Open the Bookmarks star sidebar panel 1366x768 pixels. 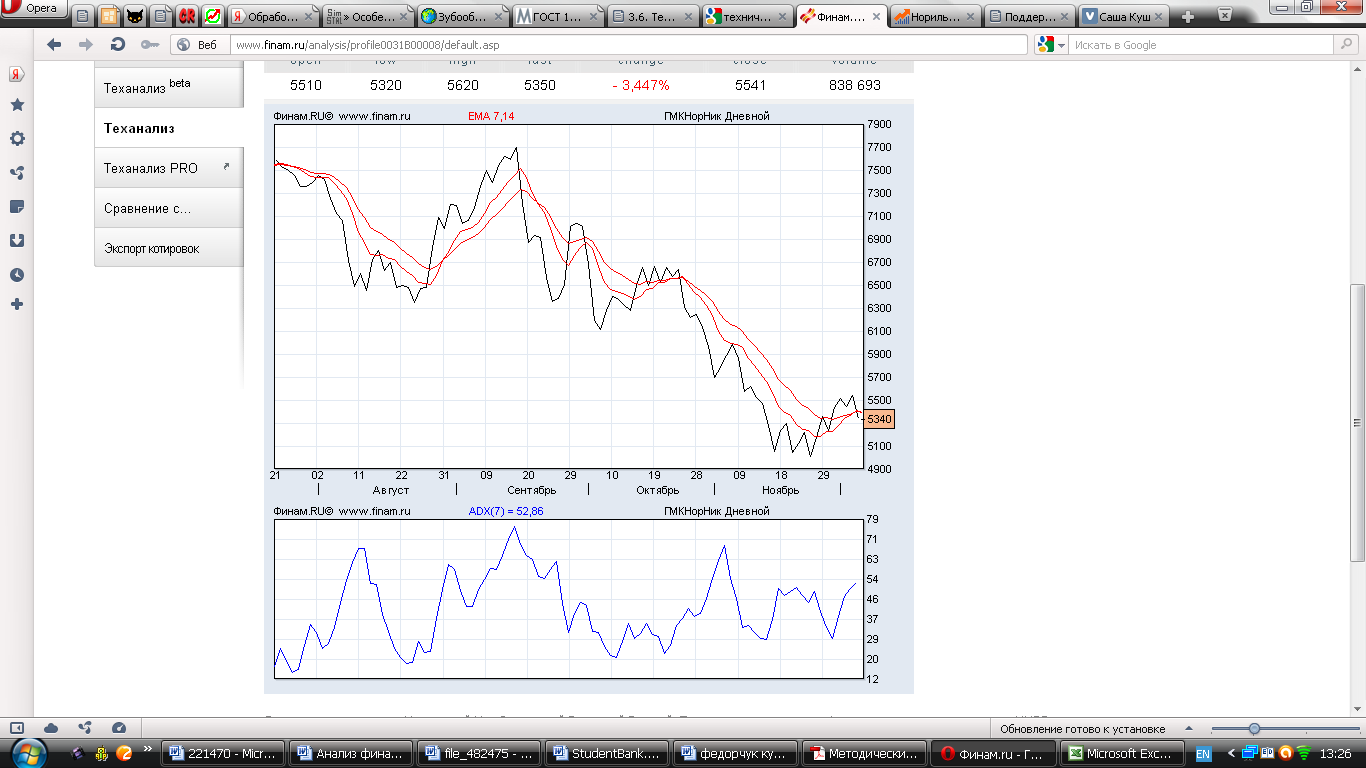point(17,105)
